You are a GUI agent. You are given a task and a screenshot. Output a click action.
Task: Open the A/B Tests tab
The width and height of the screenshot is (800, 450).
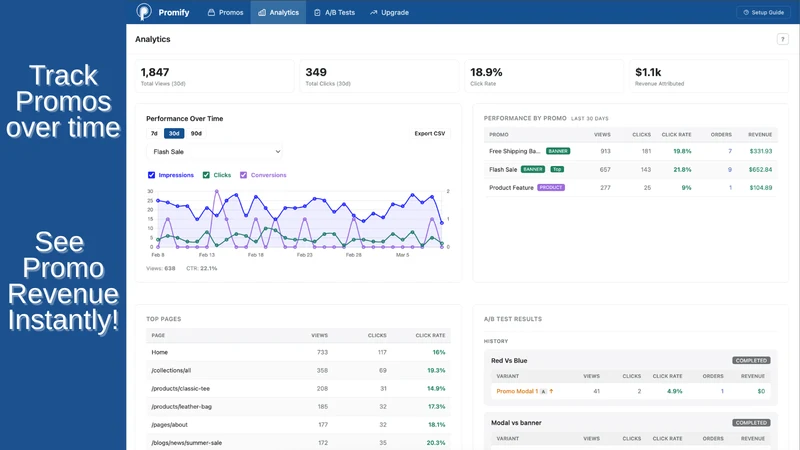tap(334, 12)
